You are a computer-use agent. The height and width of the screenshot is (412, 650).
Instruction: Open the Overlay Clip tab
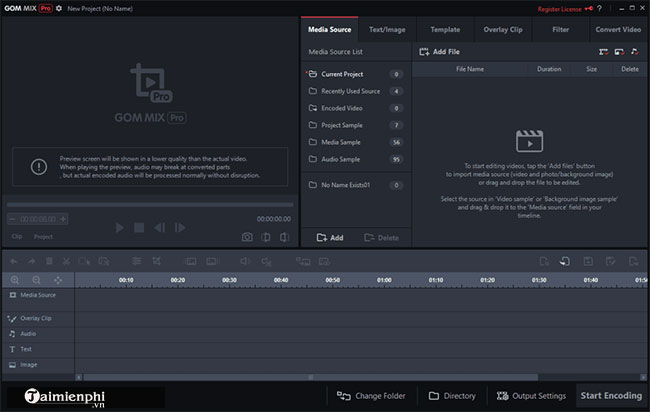[503, 30]
